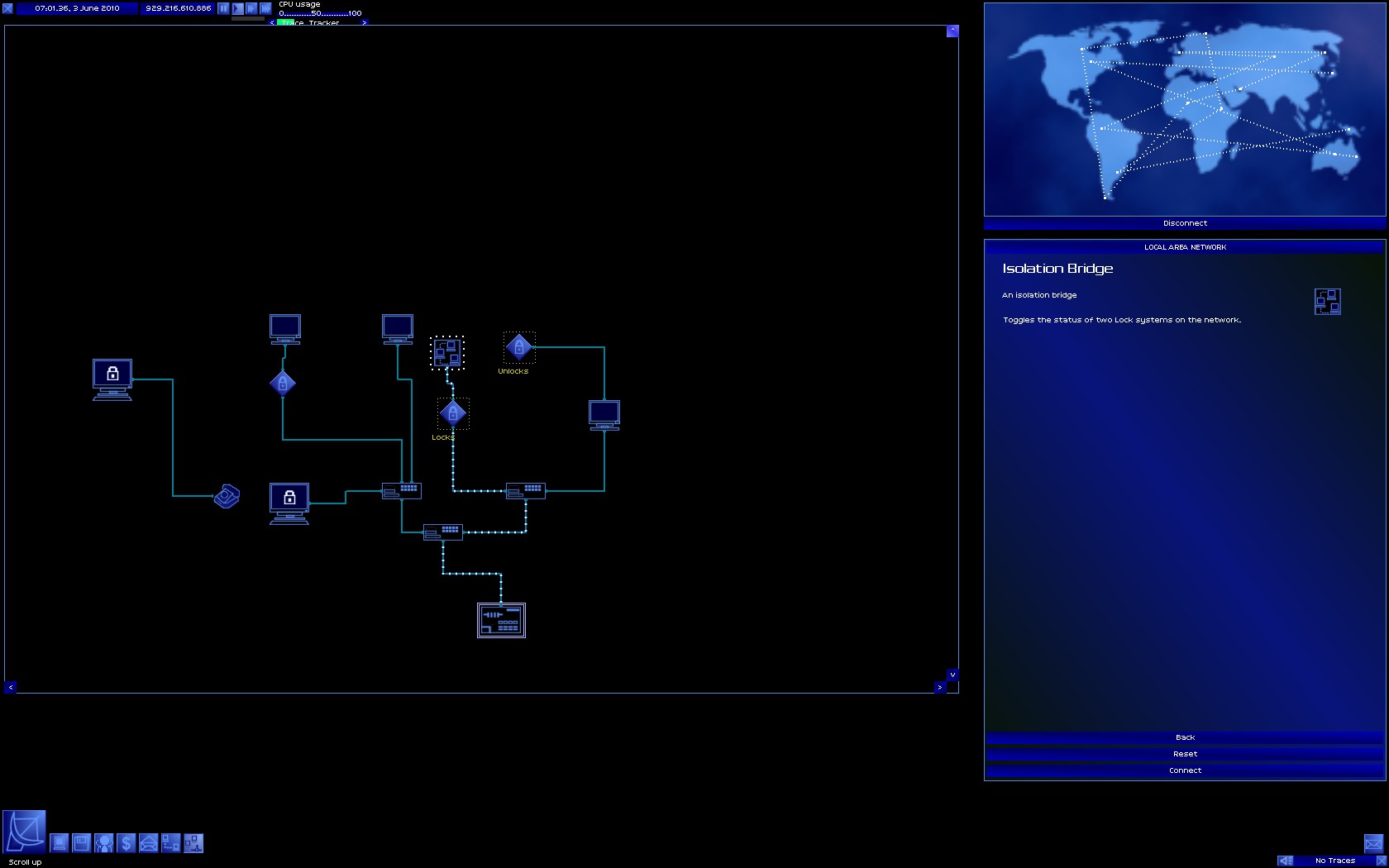
Task: Set game speed to mega fast forward
Action: [265, 8]
